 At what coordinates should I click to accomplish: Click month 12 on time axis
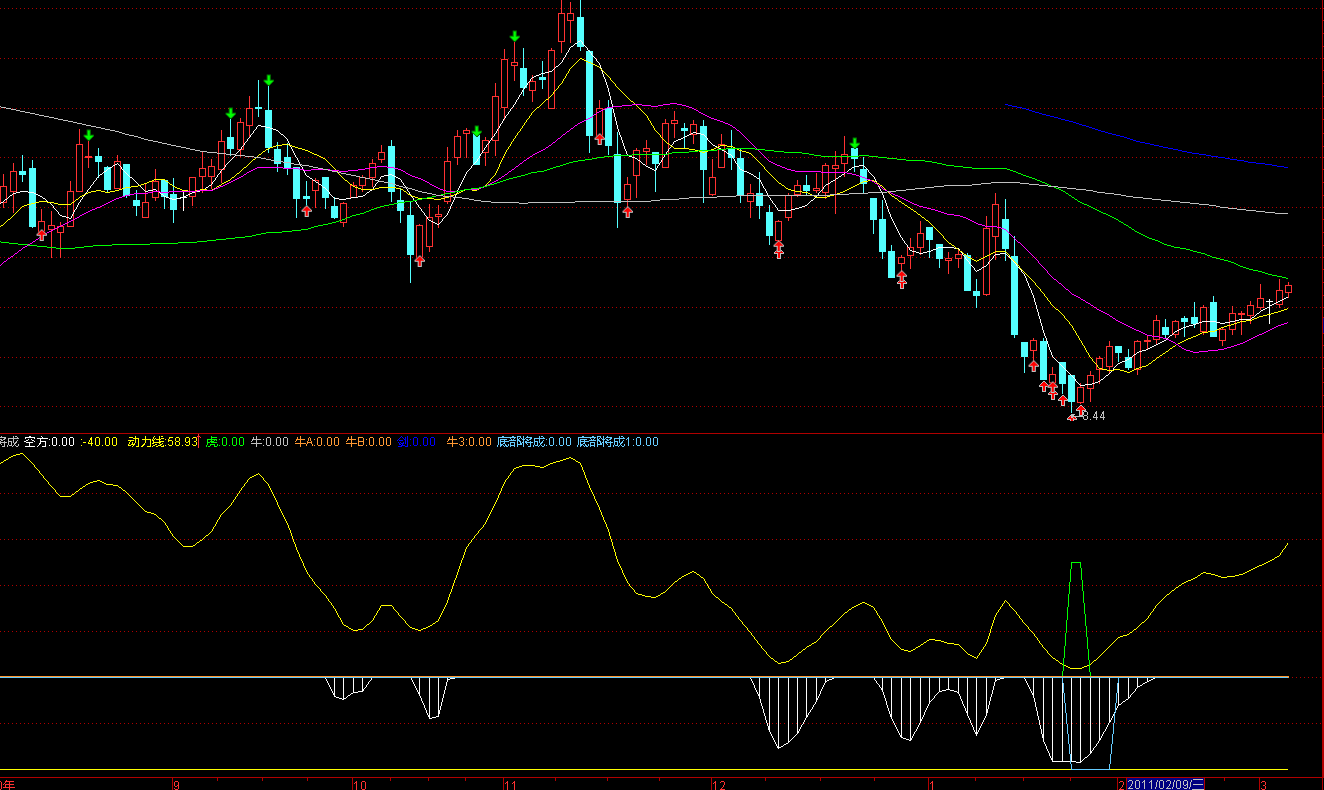pos(719,783)
